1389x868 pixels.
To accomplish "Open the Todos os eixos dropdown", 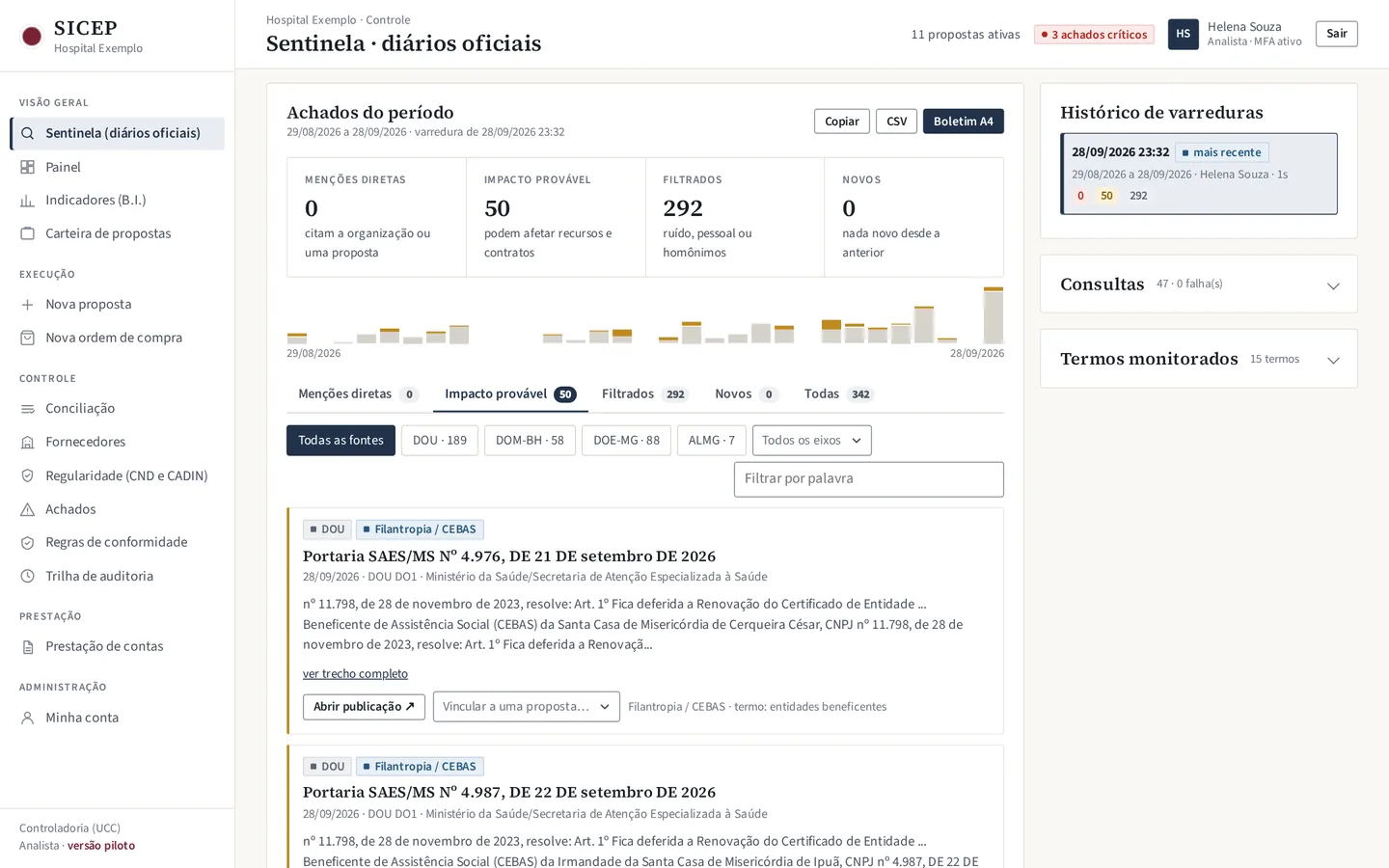I will click(811, 441).
